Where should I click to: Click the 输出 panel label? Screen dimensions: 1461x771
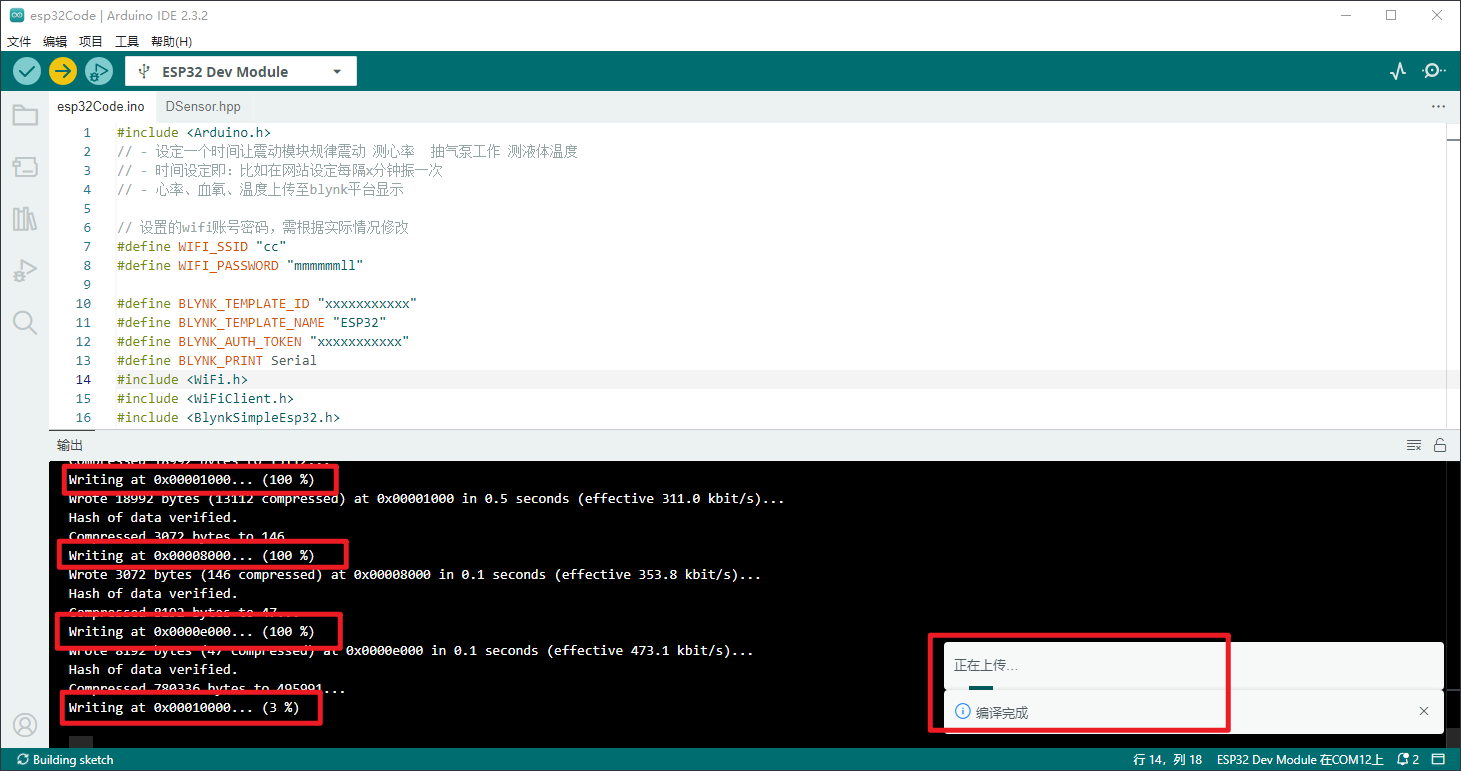pos(69,445)
